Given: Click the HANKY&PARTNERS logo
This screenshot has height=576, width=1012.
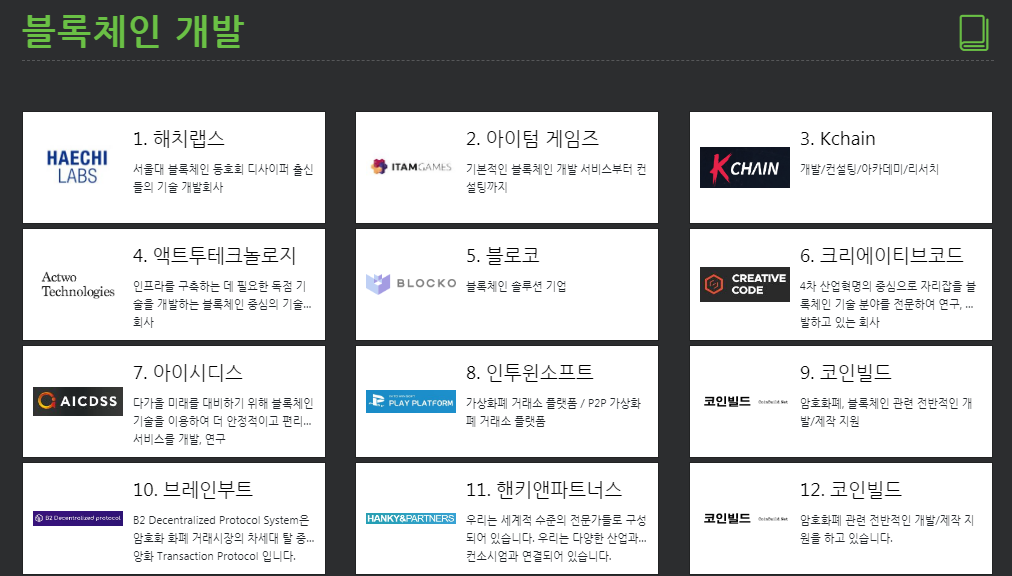Looking at the screenshot, I should [410, 518].
